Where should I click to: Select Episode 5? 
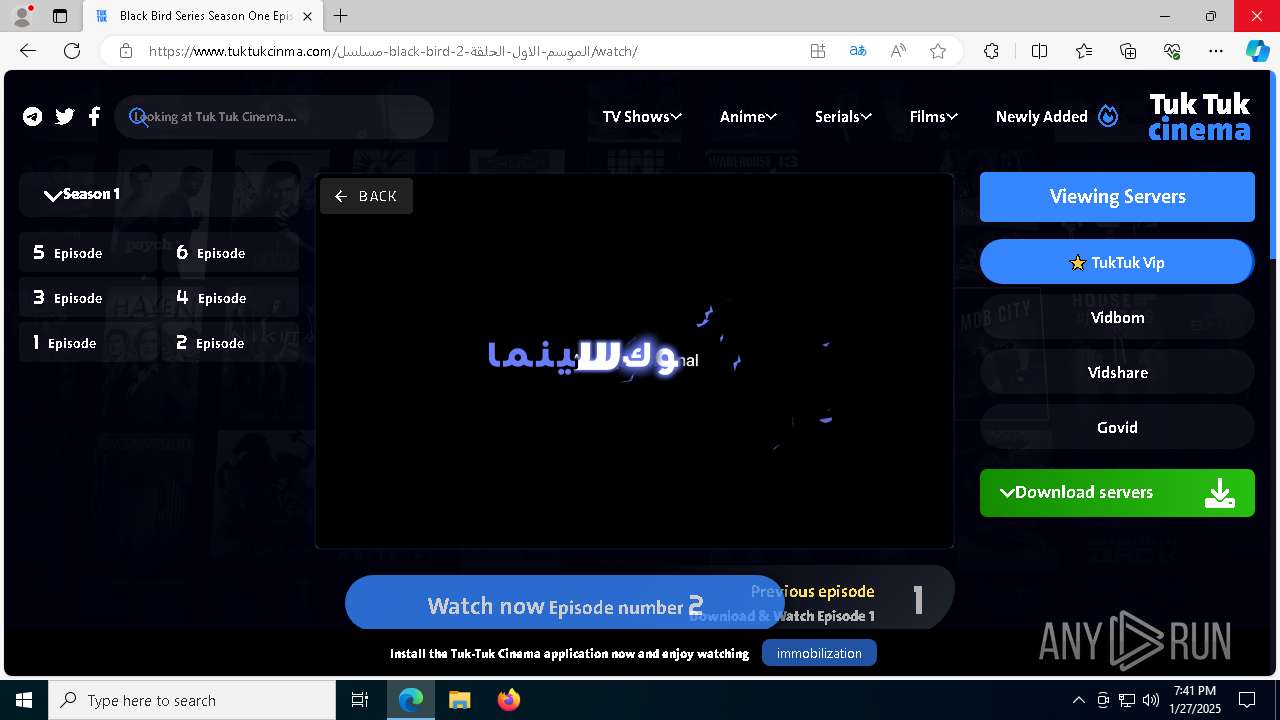[88, 253]
